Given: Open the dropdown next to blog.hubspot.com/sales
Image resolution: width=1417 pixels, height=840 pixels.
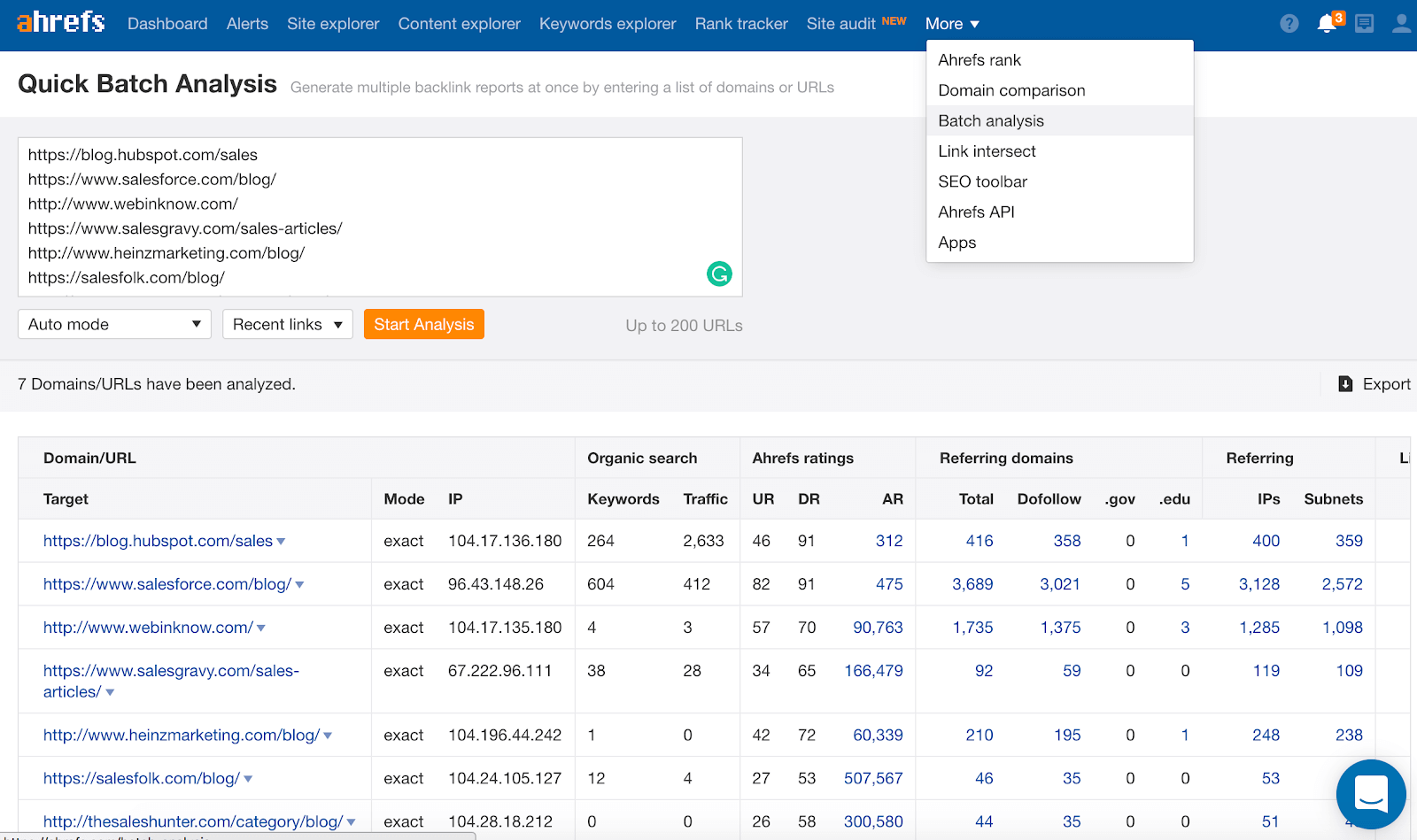Looking at the screenshot, I should tap(282, 541).
